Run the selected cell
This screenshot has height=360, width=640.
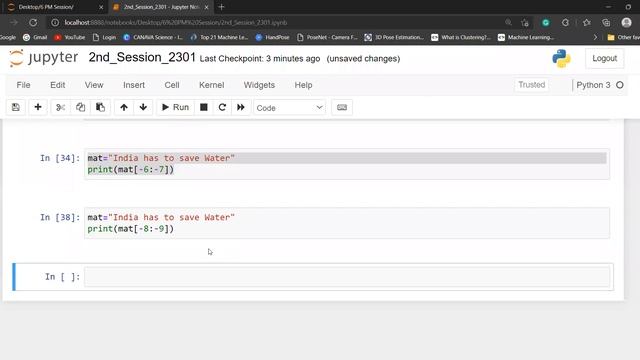[x=176, y=107]
